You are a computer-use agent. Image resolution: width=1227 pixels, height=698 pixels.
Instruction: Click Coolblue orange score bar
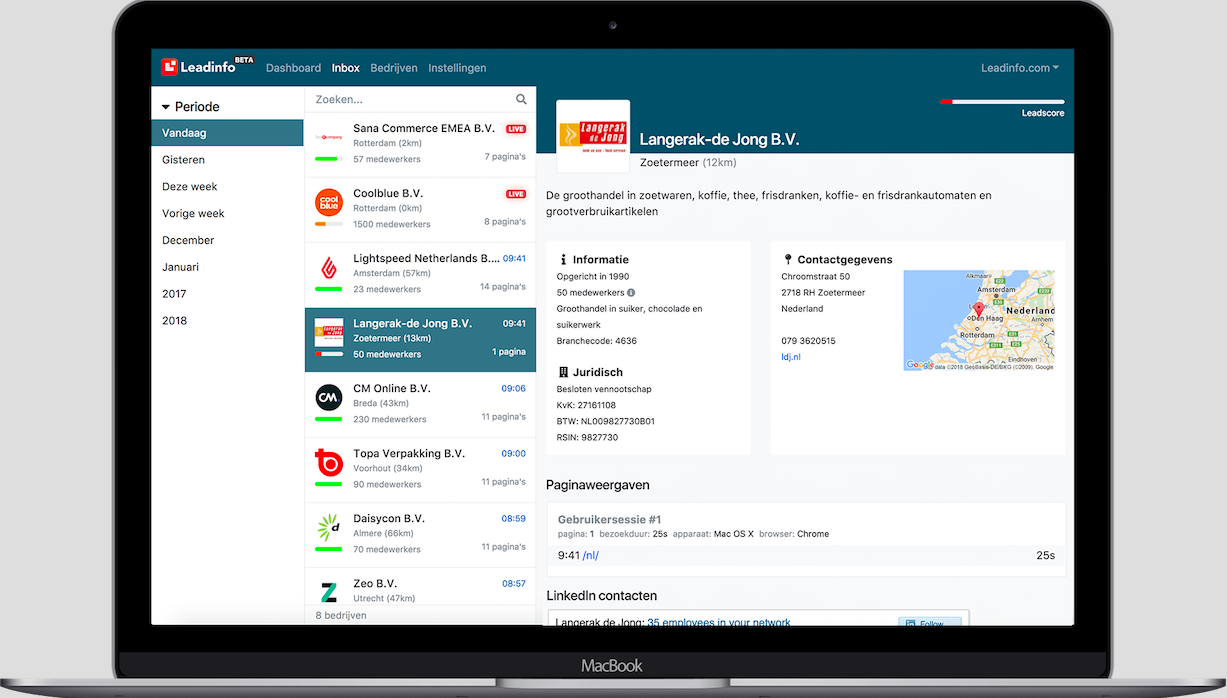click(329, 224)
